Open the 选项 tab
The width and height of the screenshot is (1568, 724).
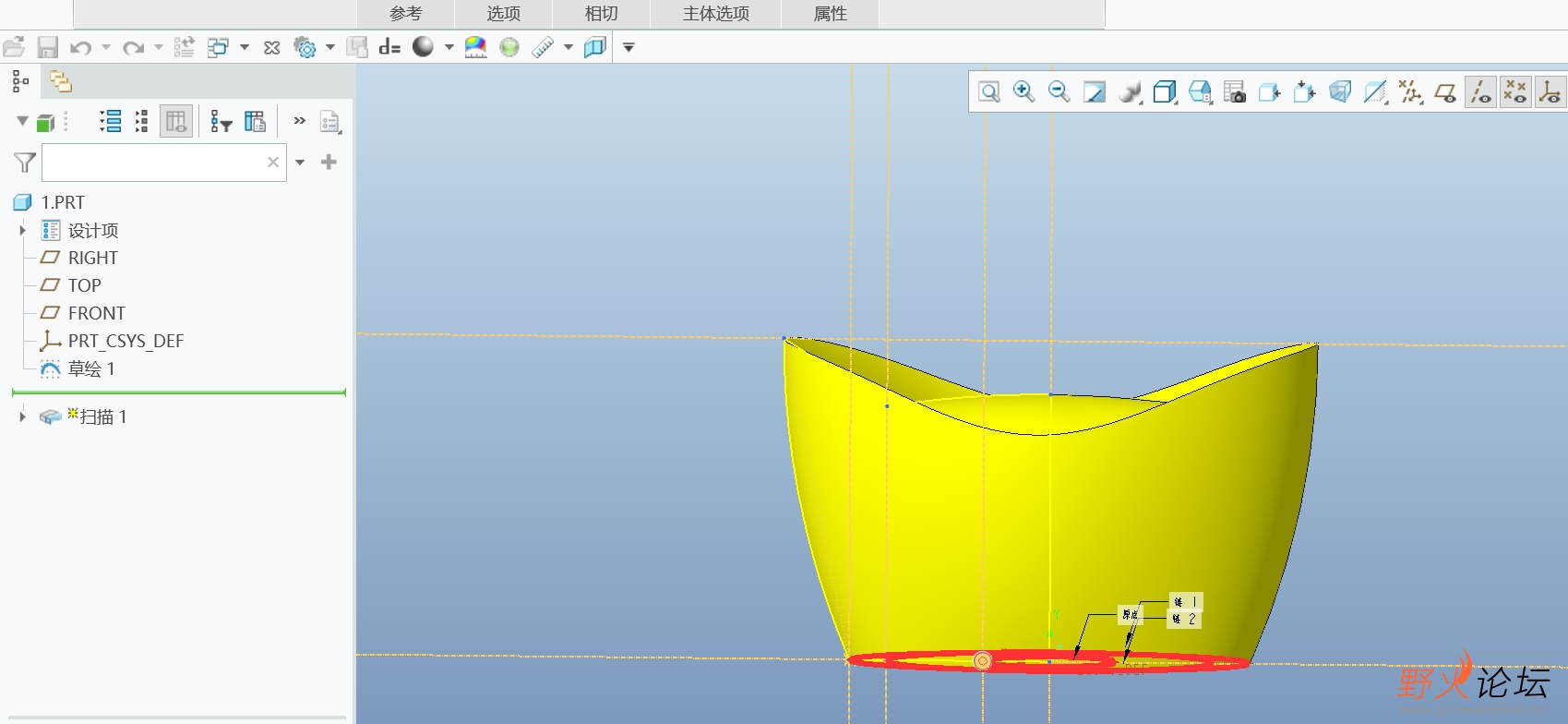point(504,14)
